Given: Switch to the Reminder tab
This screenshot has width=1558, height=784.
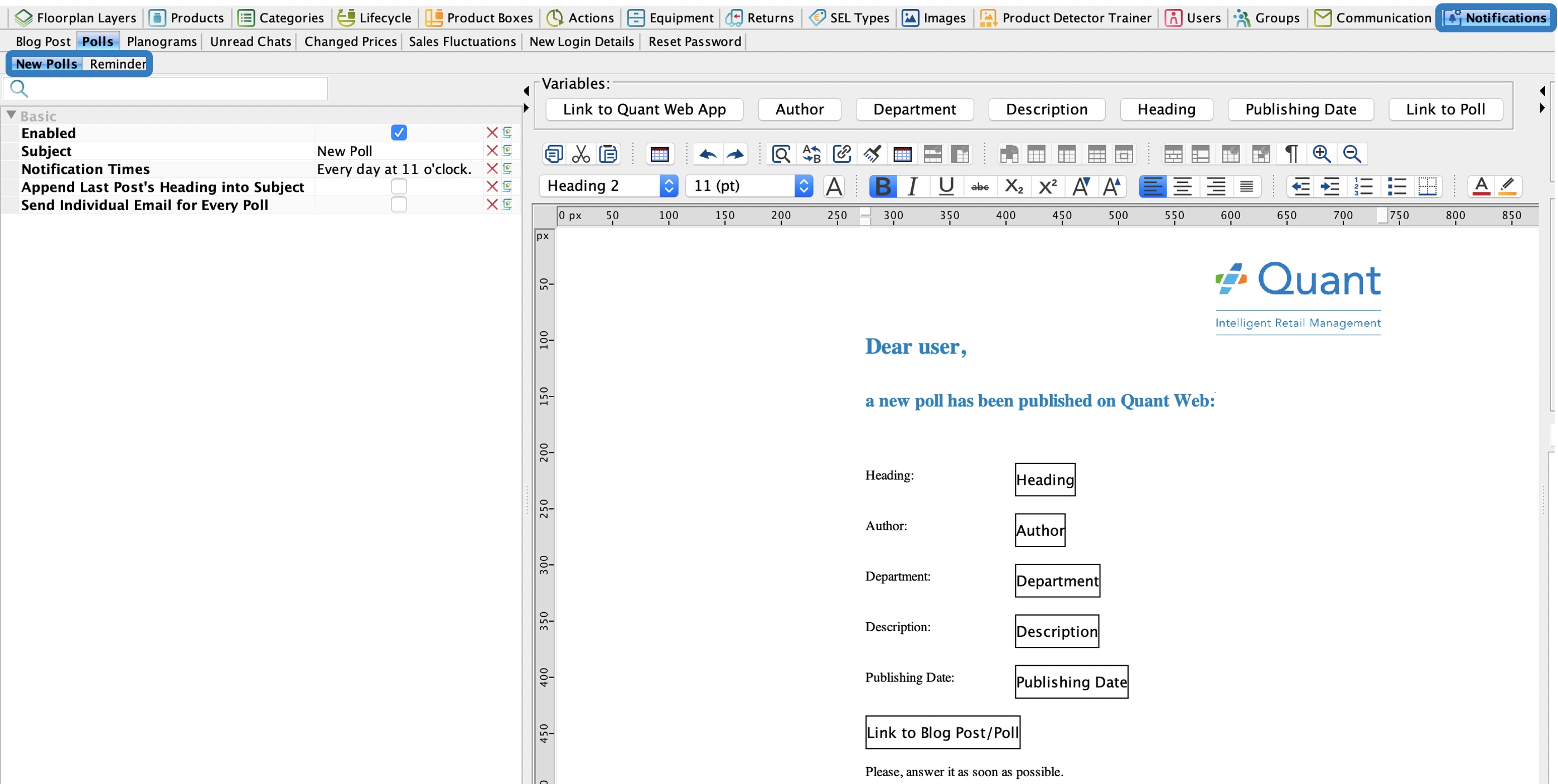Looking at the screenshot, I should (x=118, y=64).
